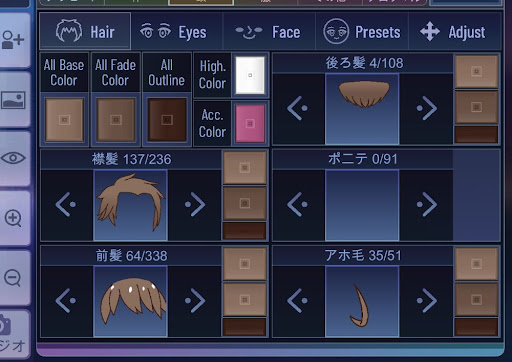The width and height of the screenshot is (512, 362).
Task: Click top base color swatch of アホ毛
Action: click(476, 264)
